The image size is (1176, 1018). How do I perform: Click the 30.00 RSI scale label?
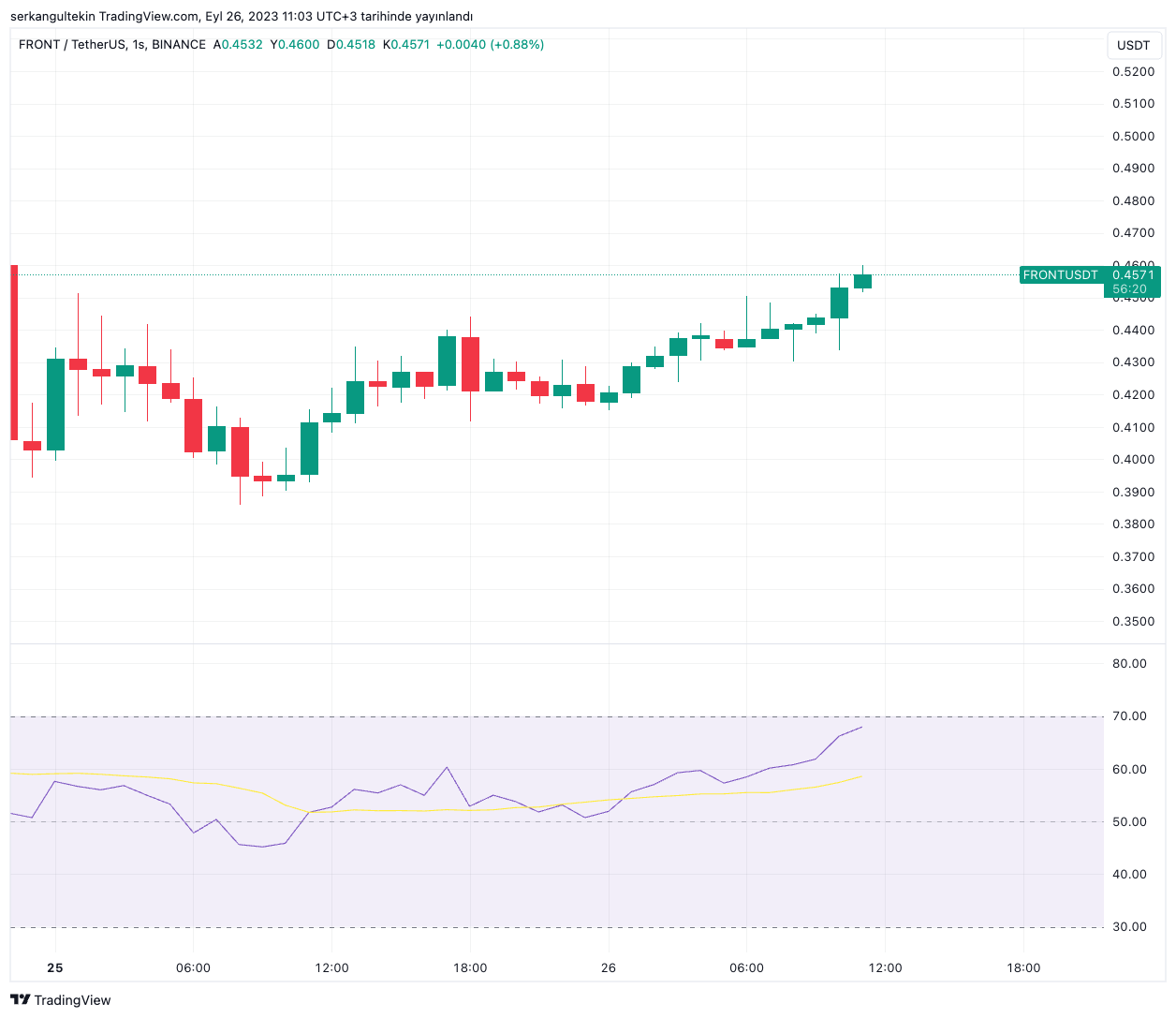1128,926
